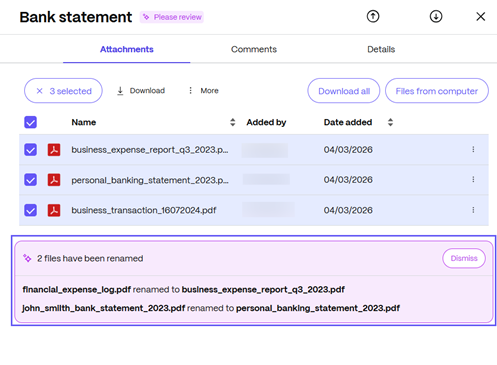
Task: Open personal_banking_statement_2023 file name
Action: coord(150,180)
